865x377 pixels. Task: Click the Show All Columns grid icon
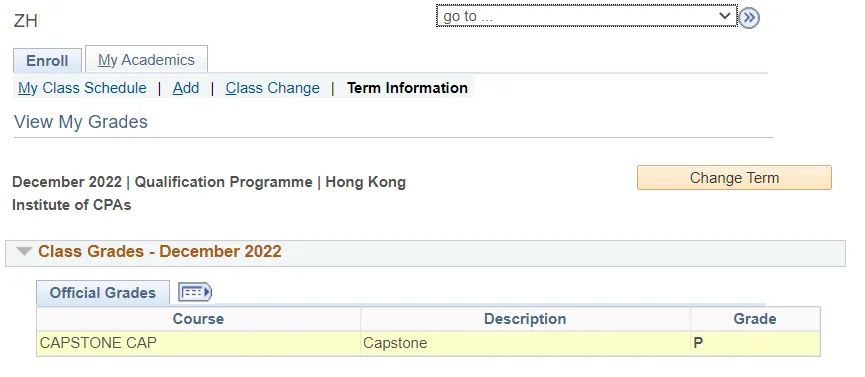[195, 292]
